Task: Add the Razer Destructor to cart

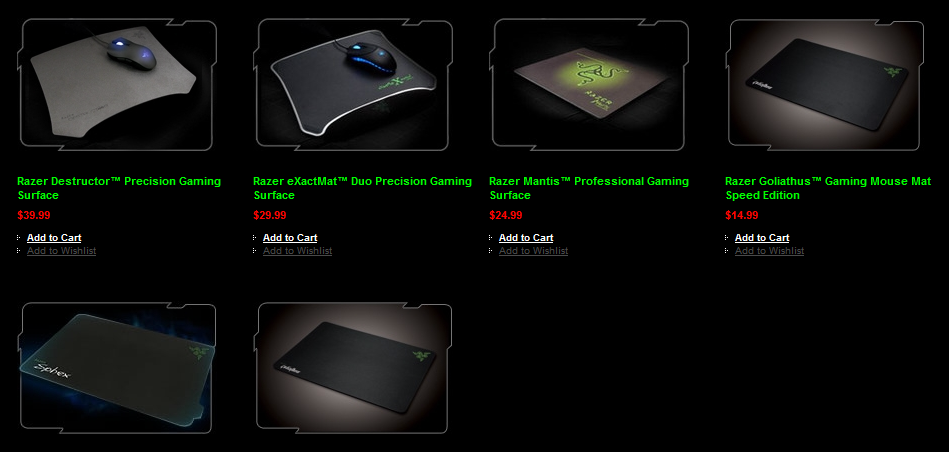Action: point(54,238)
